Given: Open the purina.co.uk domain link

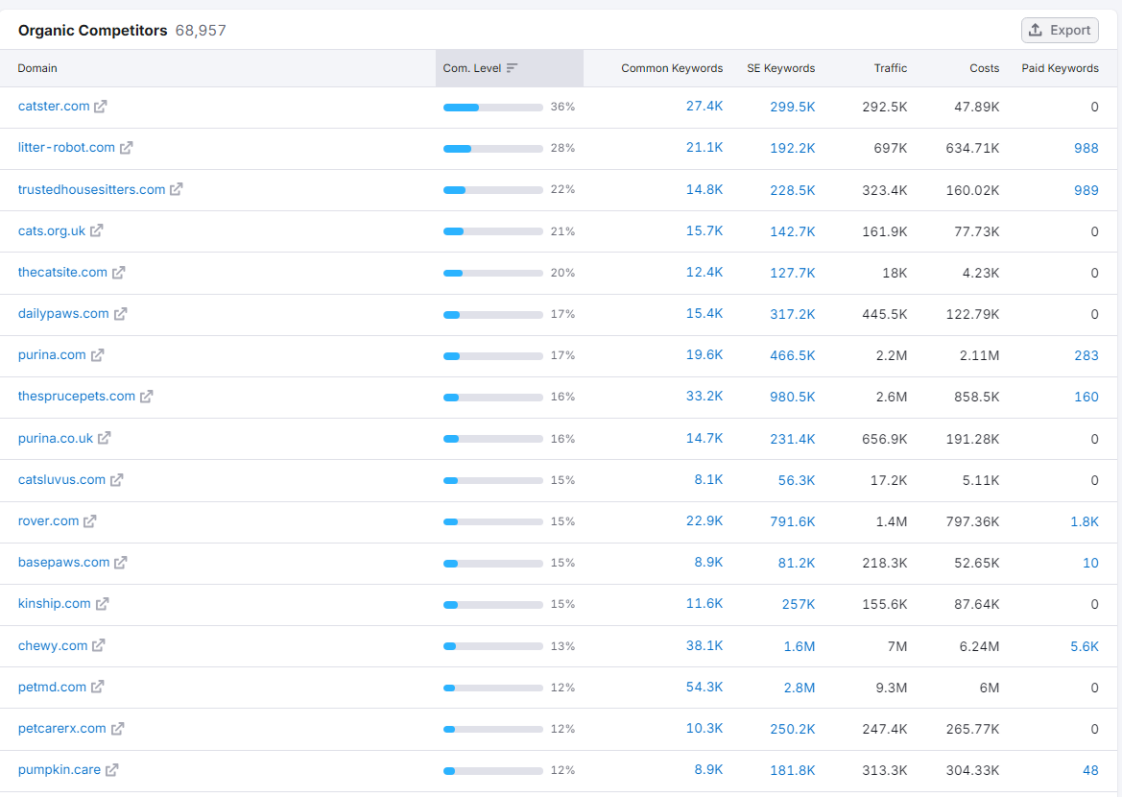Looking at the screenshot, I should [55, 439].
